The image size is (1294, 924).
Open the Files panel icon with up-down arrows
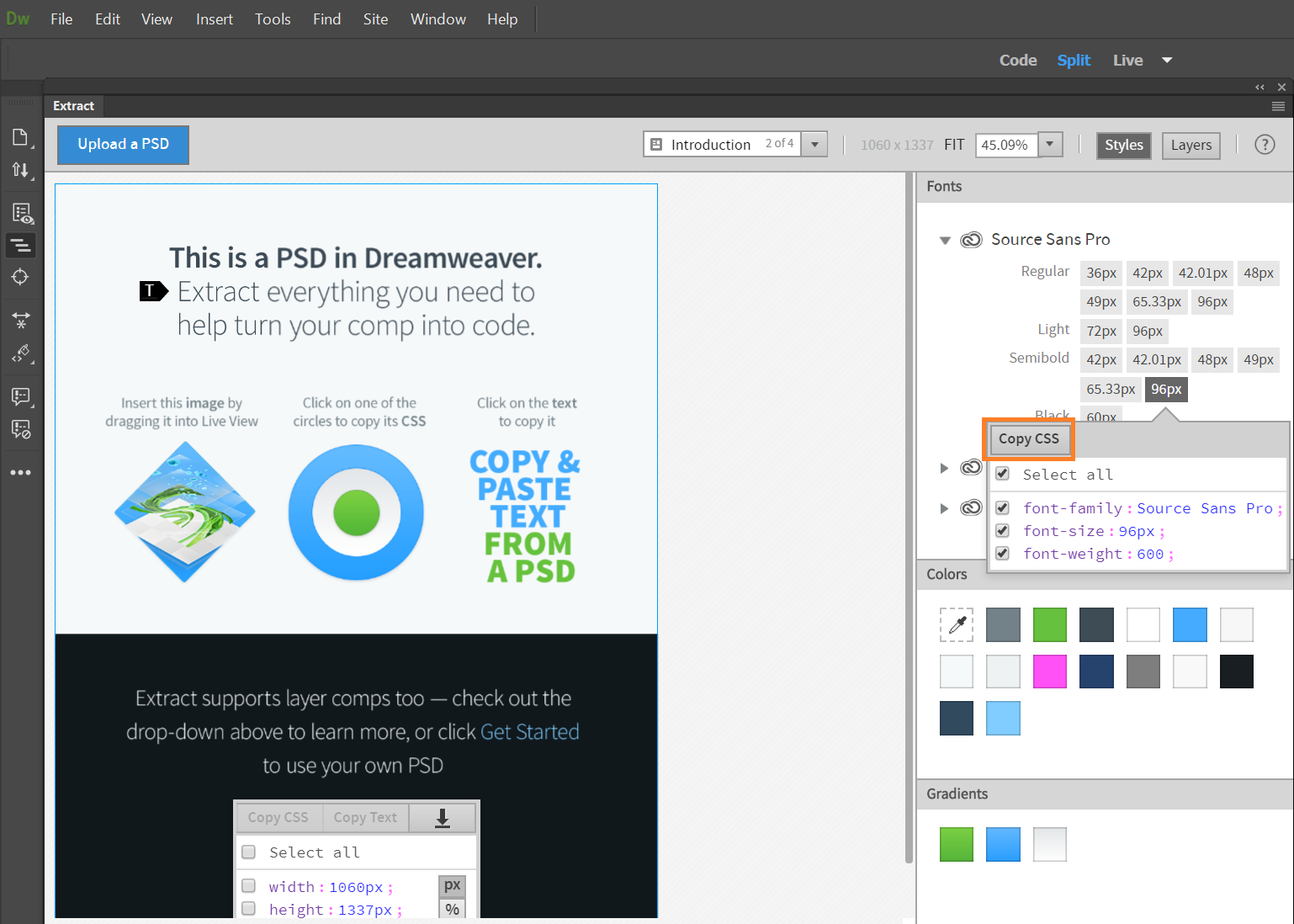tap(21, 170)
